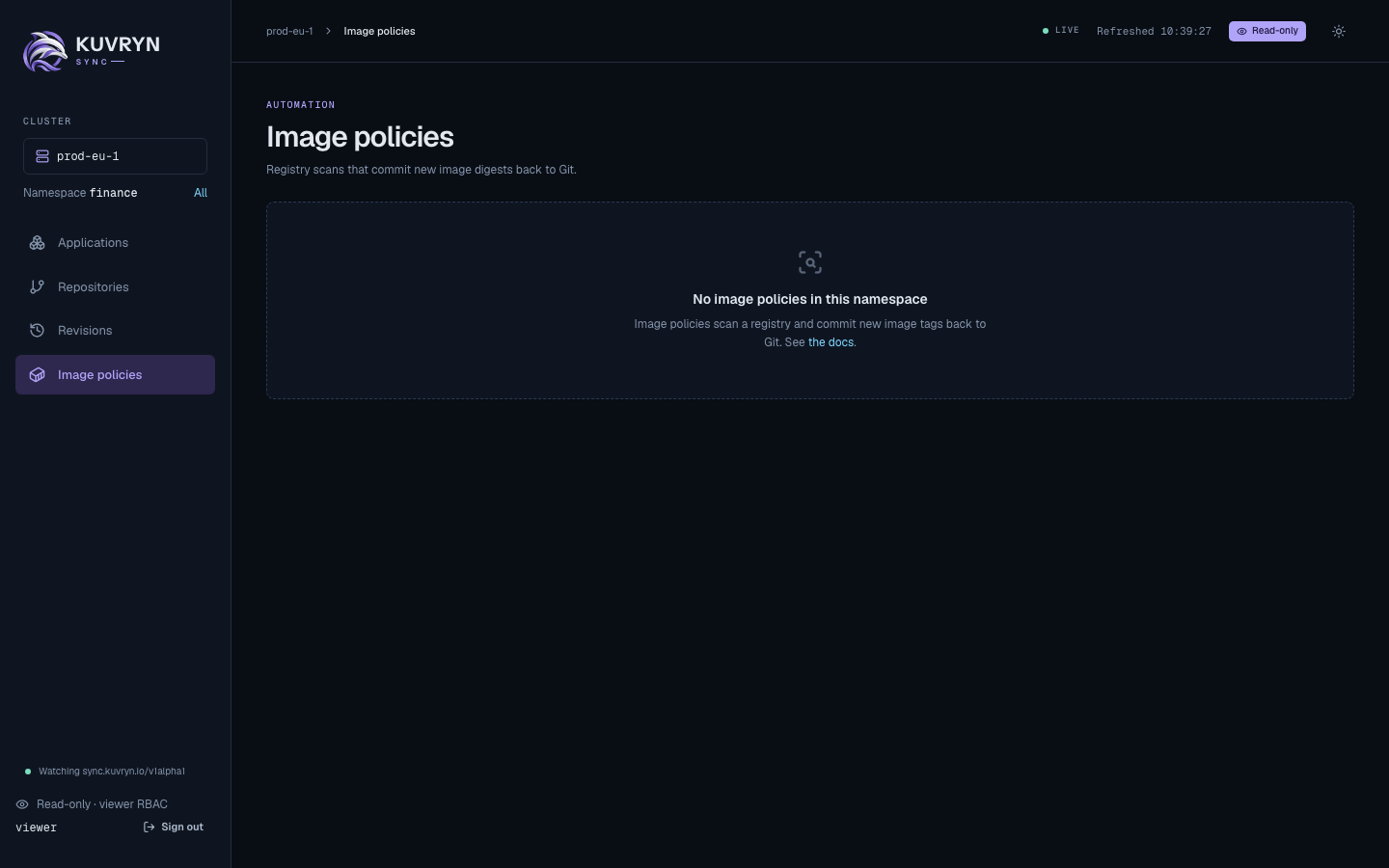The height and width of the screenshot is (868, 1389).
Task: Click the Refreshed 10:39:27 timestamp
Action: click(x=1154, y=31)
